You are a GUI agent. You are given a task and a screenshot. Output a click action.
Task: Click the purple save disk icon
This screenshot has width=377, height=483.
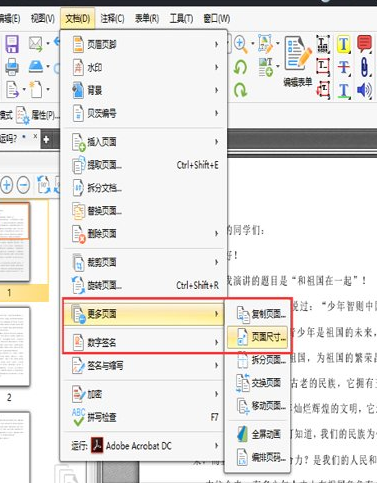click(x=12, y=44)
